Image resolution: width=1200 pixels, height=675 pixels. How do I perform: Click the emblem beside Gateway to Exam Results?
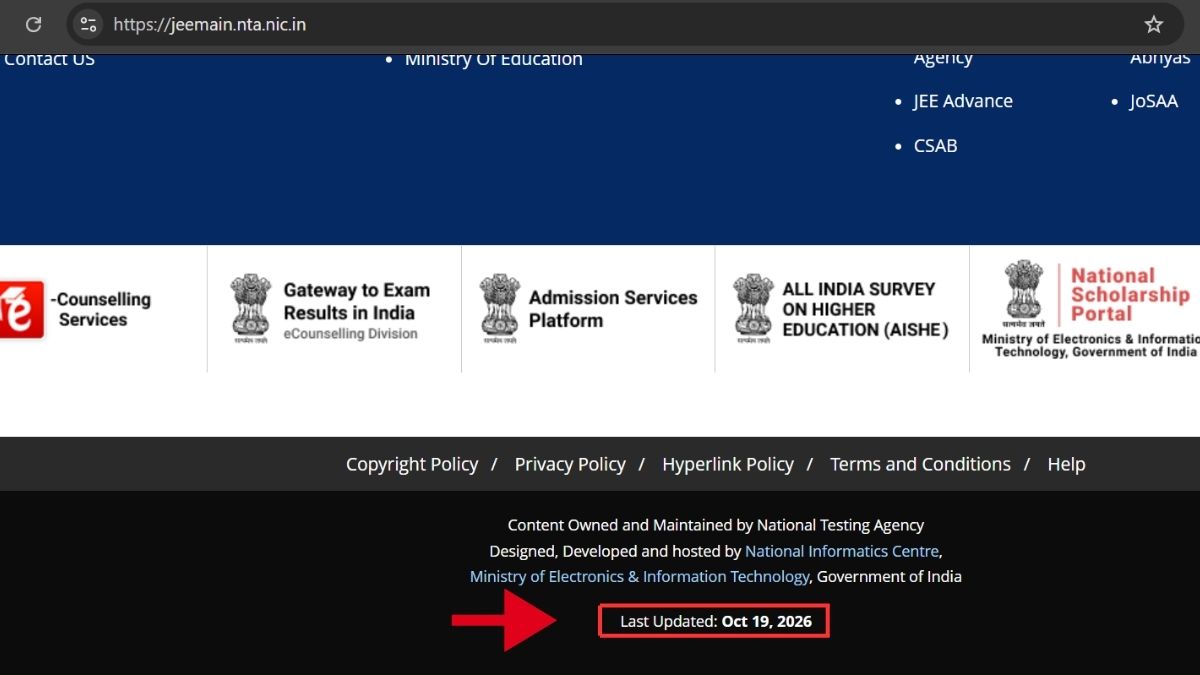pyautogui.click(x=251, y=309)
